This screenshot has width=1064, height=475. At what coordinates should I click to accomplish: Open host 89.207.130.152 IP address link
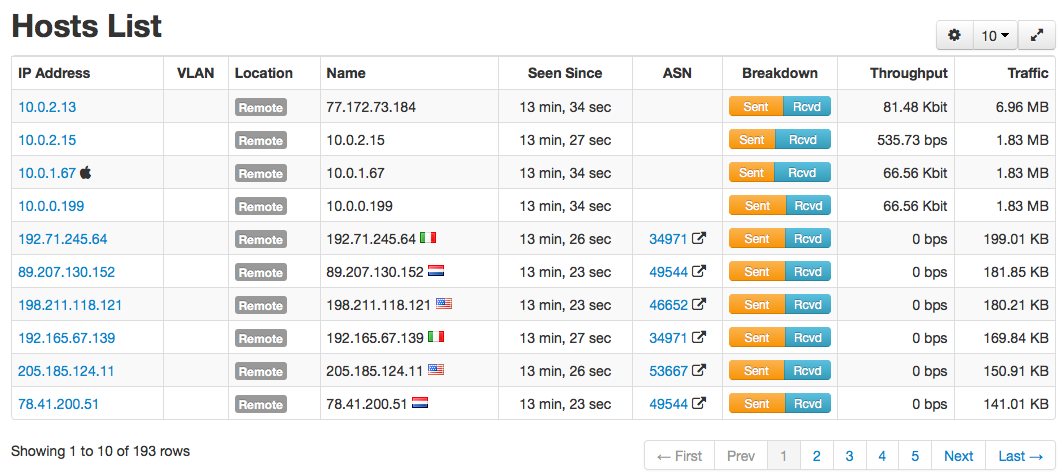tap(66, 272)
